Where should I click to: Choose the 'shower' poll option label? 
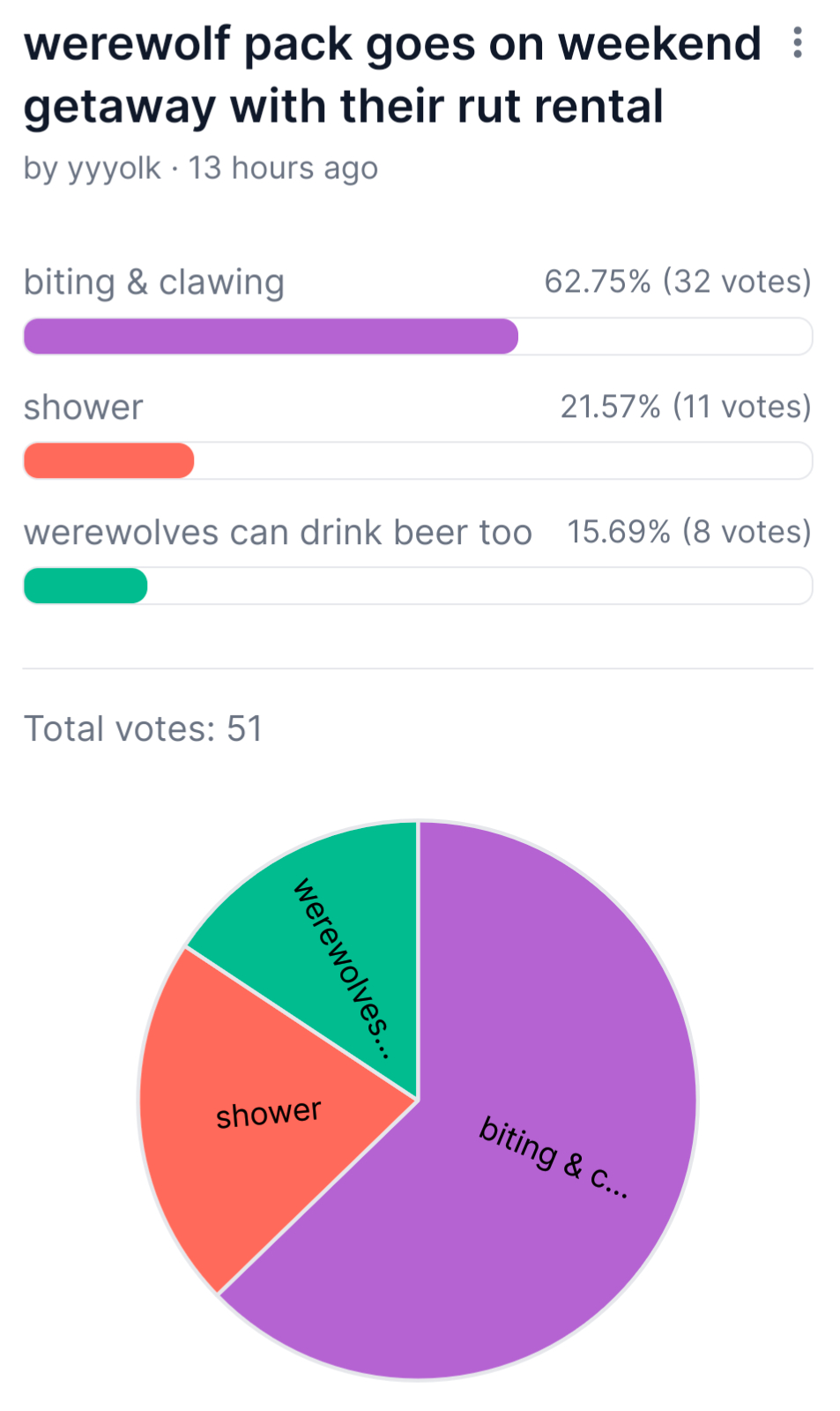[83, 407]
